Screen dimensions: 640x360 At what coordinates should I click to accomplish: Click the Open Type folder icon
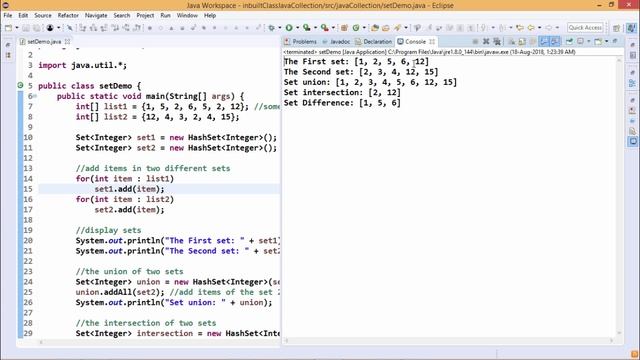click(375, 28)
